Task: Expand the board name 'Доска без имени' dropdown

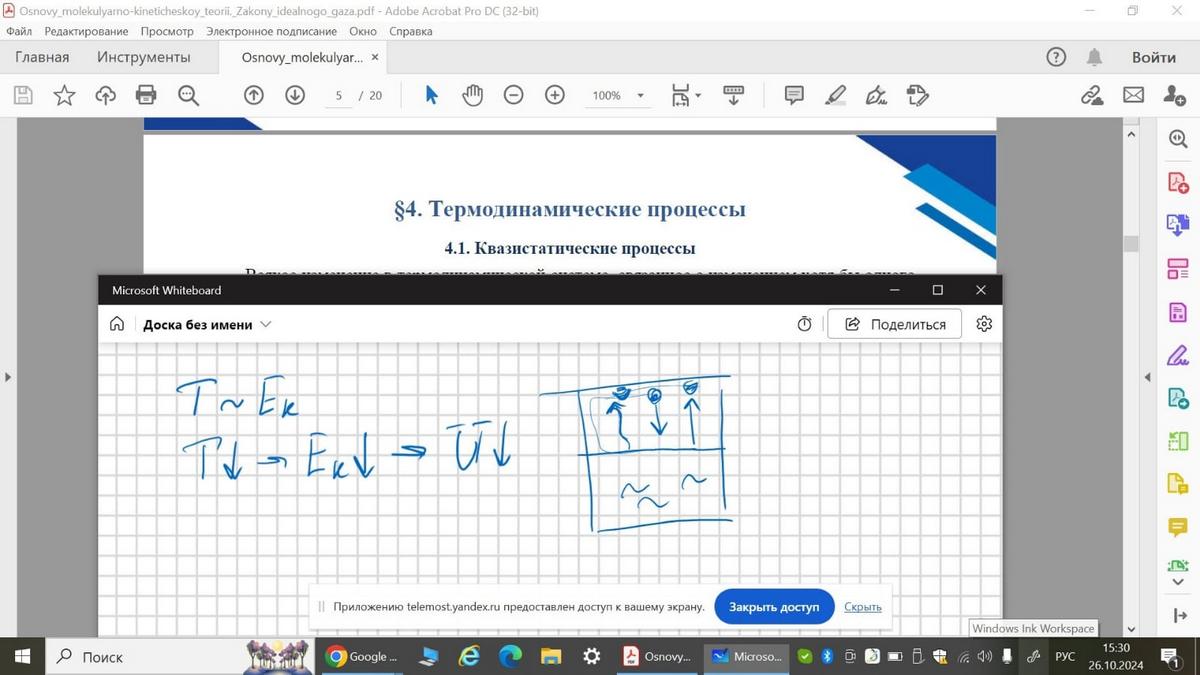Action: click(265, 324)
